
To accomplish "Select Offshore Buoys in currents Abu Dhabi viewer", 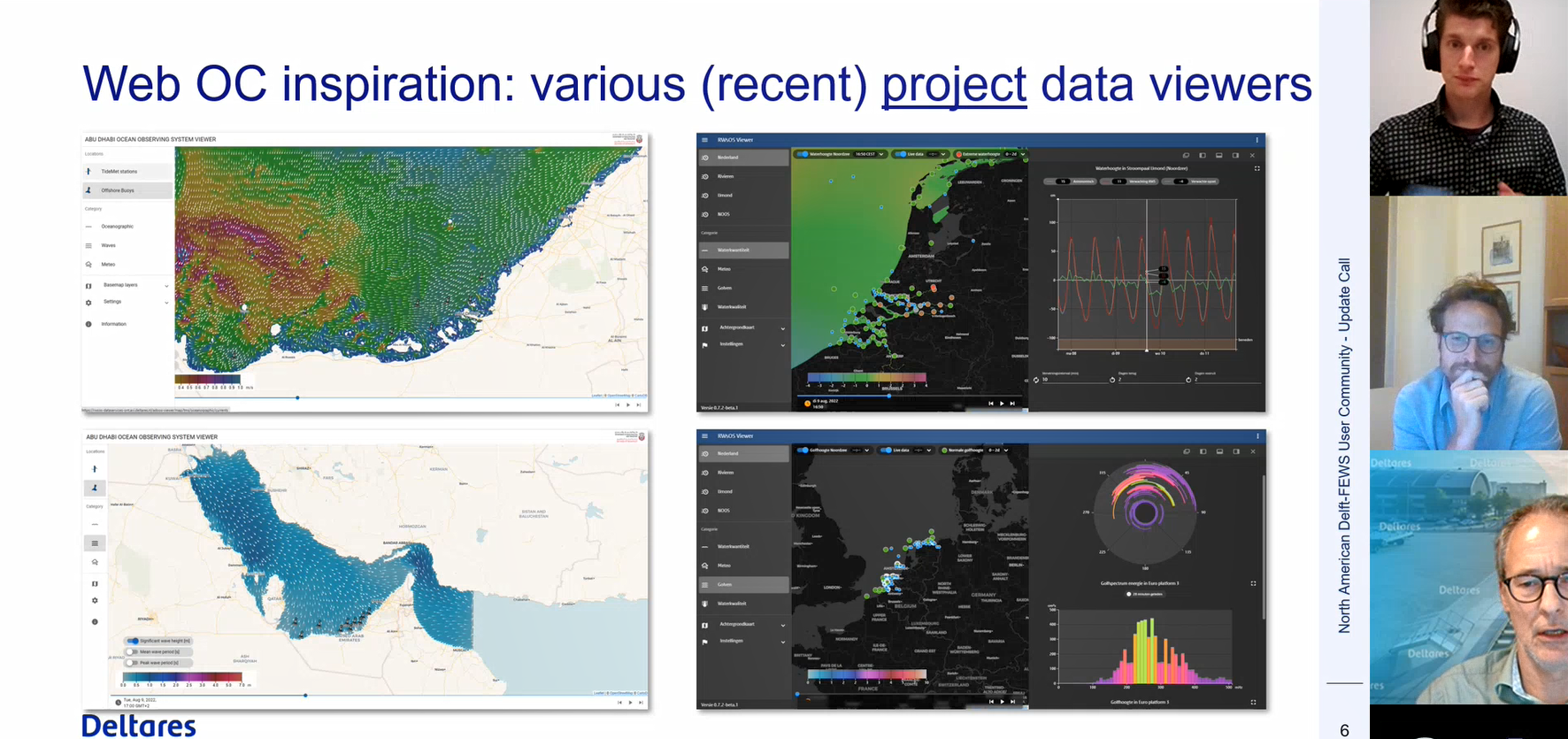I will click(x=127, y=190).
